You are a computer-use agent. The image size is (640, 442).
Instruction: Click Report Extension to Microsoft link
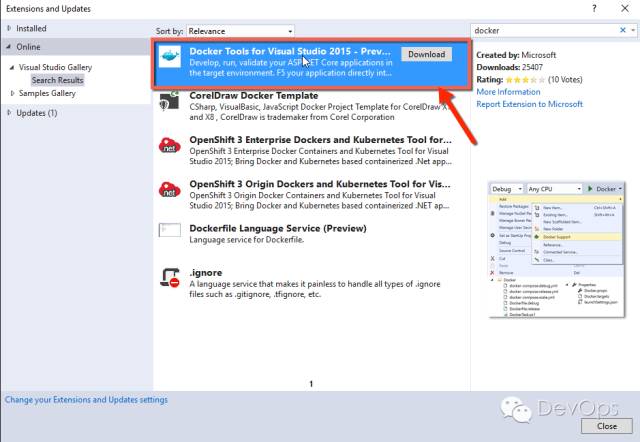tap(529, 104)
